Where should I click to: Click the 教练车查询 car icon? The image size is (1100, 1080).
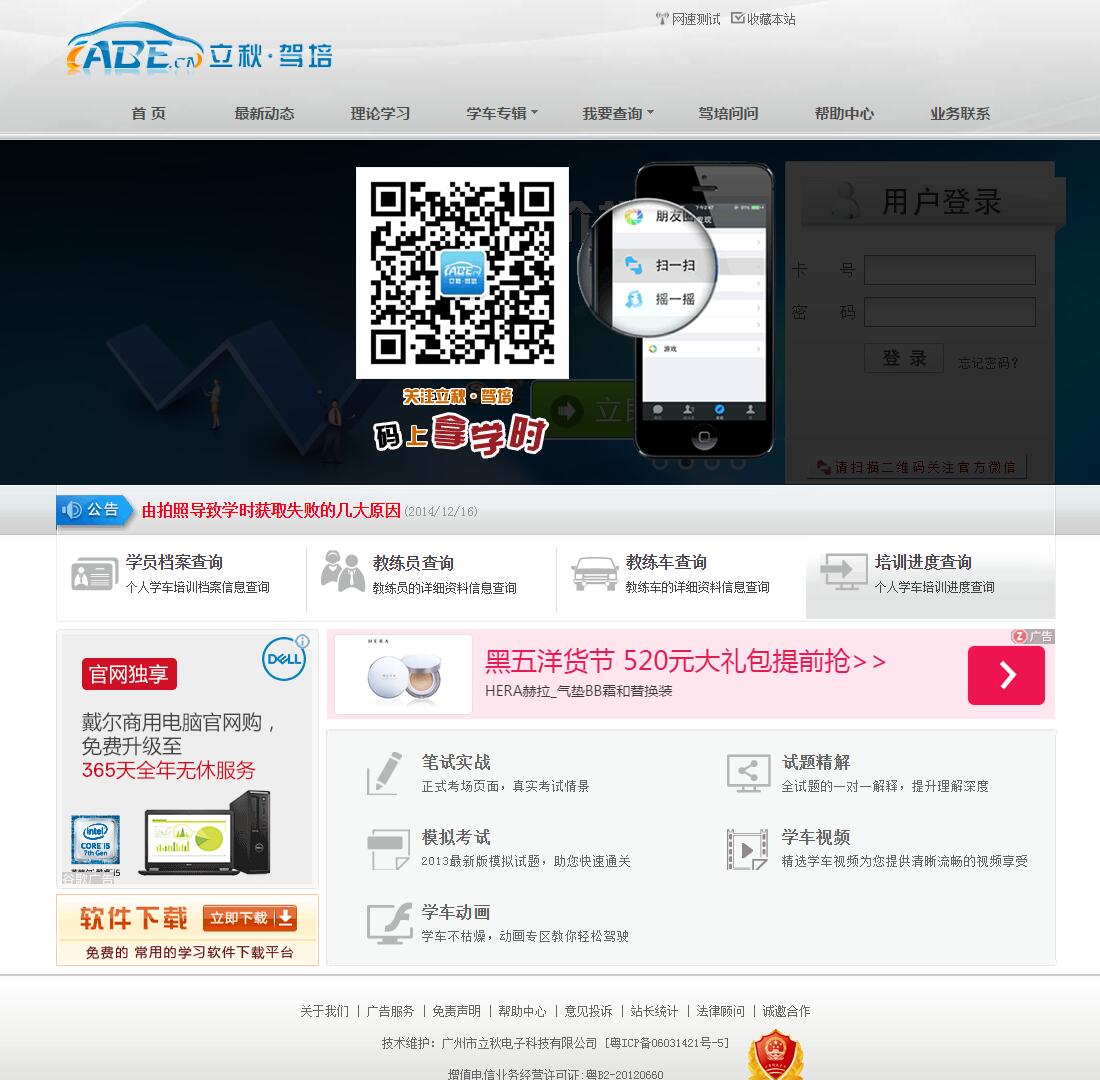595,573
